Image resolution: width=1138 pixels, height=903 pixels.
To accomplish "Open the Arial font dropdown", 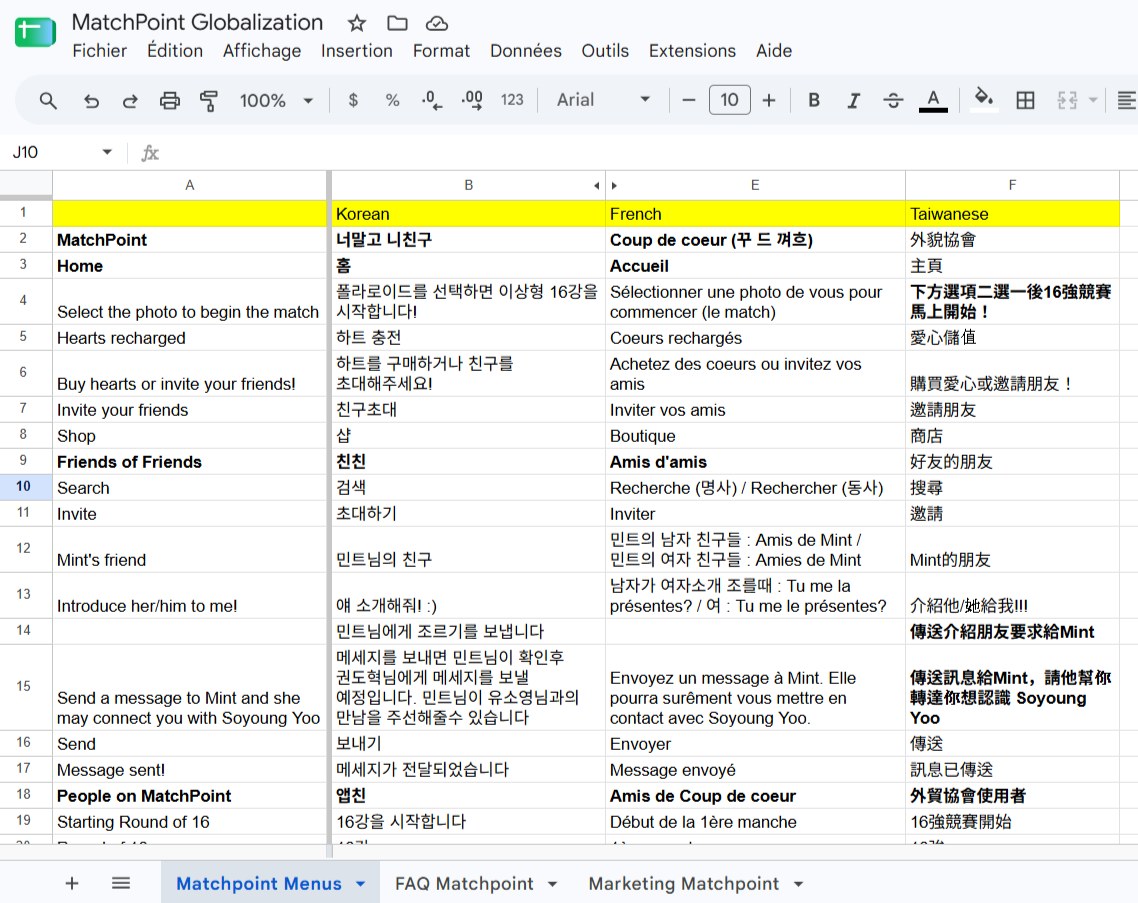I will [x=603, y=100].
